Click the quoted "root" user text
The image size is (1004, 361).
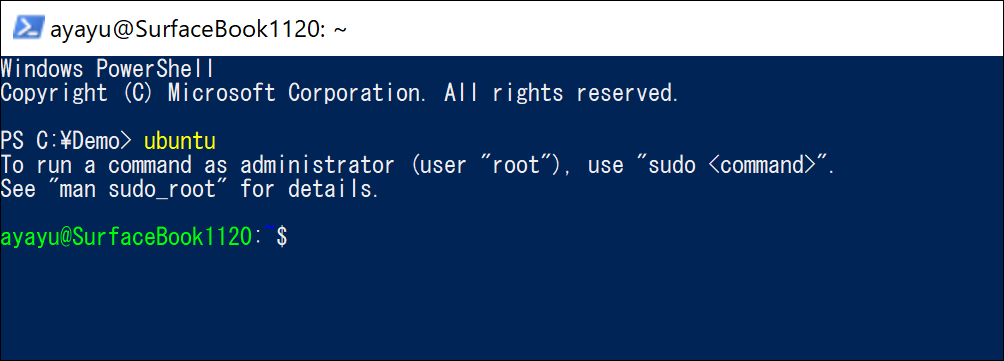pyautogui.click(x=520, y=166)
